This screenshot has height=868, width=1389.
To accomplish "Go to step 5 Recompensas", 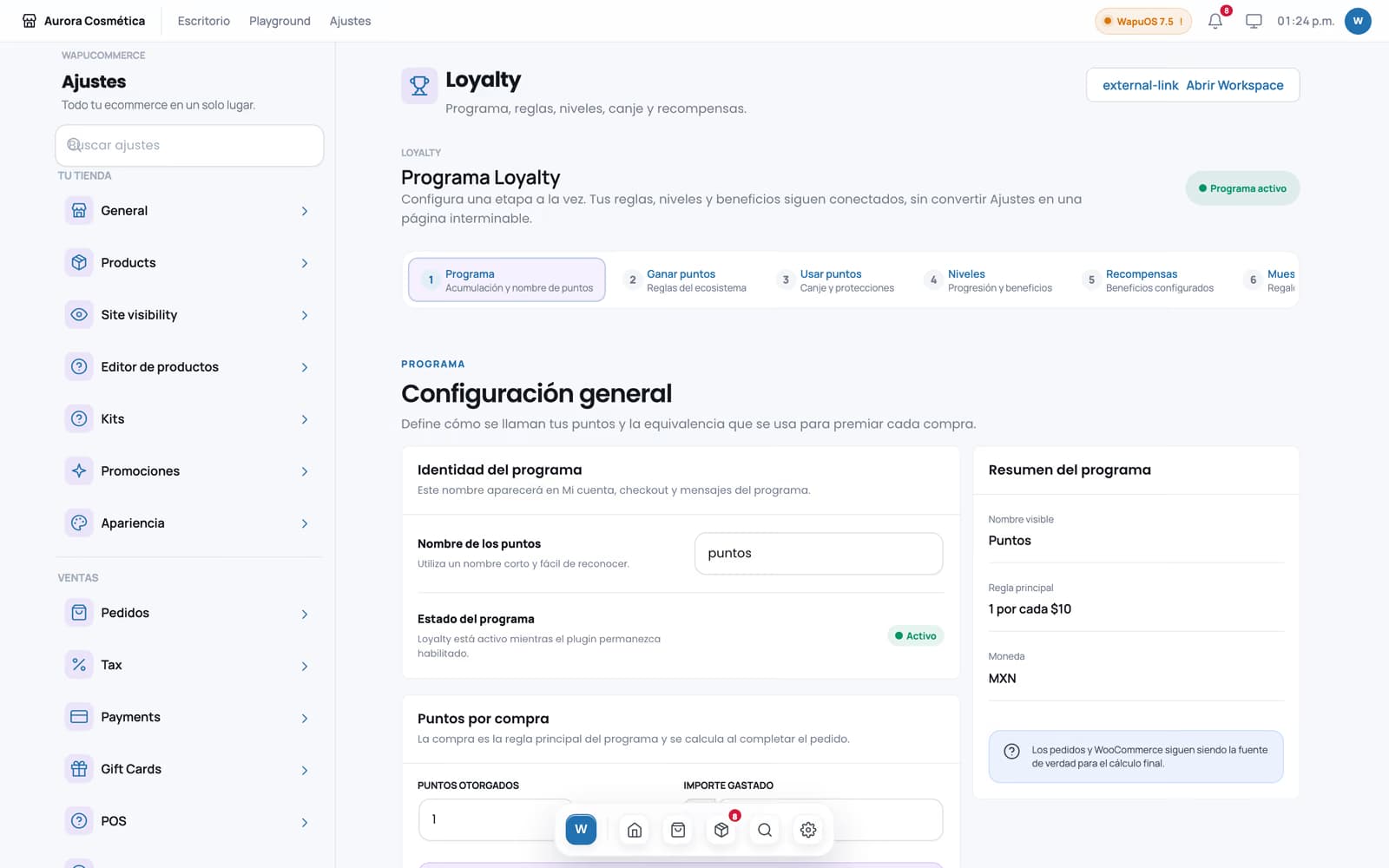I will coord(1148,279).
